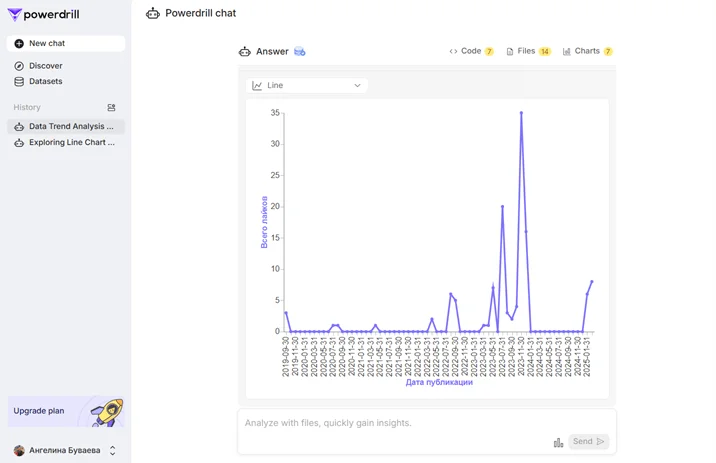Expand the Ангелина Буваева account menu
The width and height of the screenshot is (716, 463).
click(x=112, y=451)
